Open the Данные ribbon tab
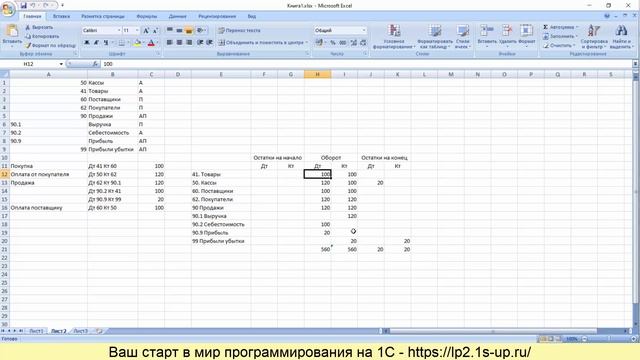This screenshot has width=640, height=360. coord(178,16)
